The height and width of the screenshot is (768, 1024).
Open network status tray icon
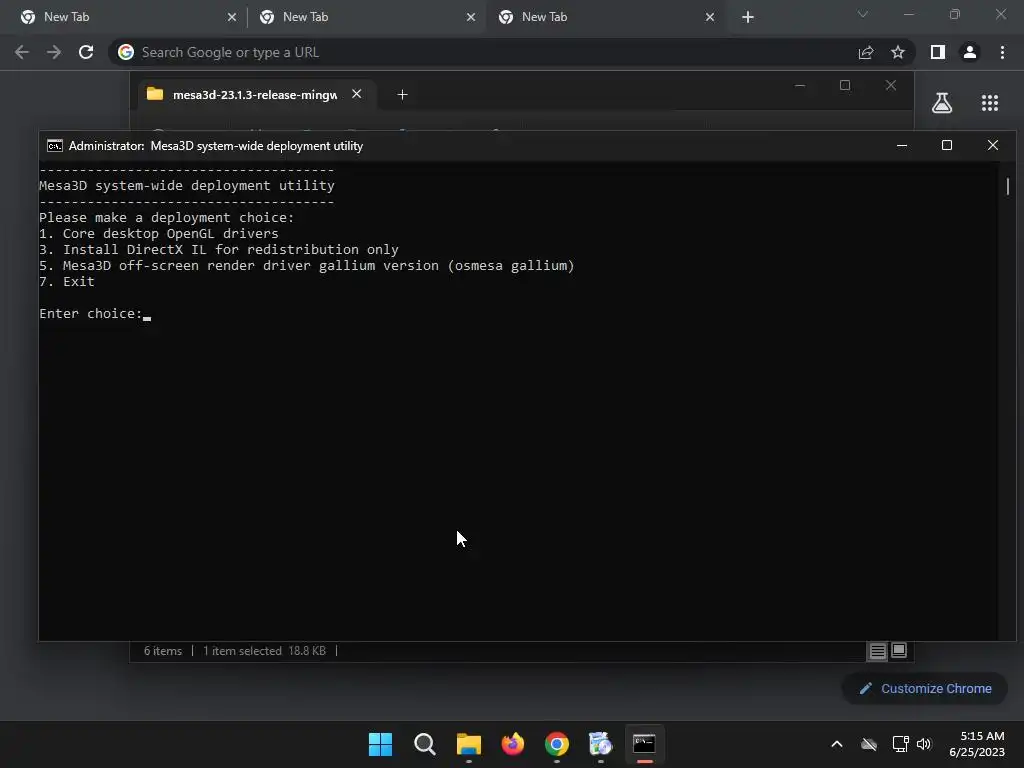(x=900, y=744)
